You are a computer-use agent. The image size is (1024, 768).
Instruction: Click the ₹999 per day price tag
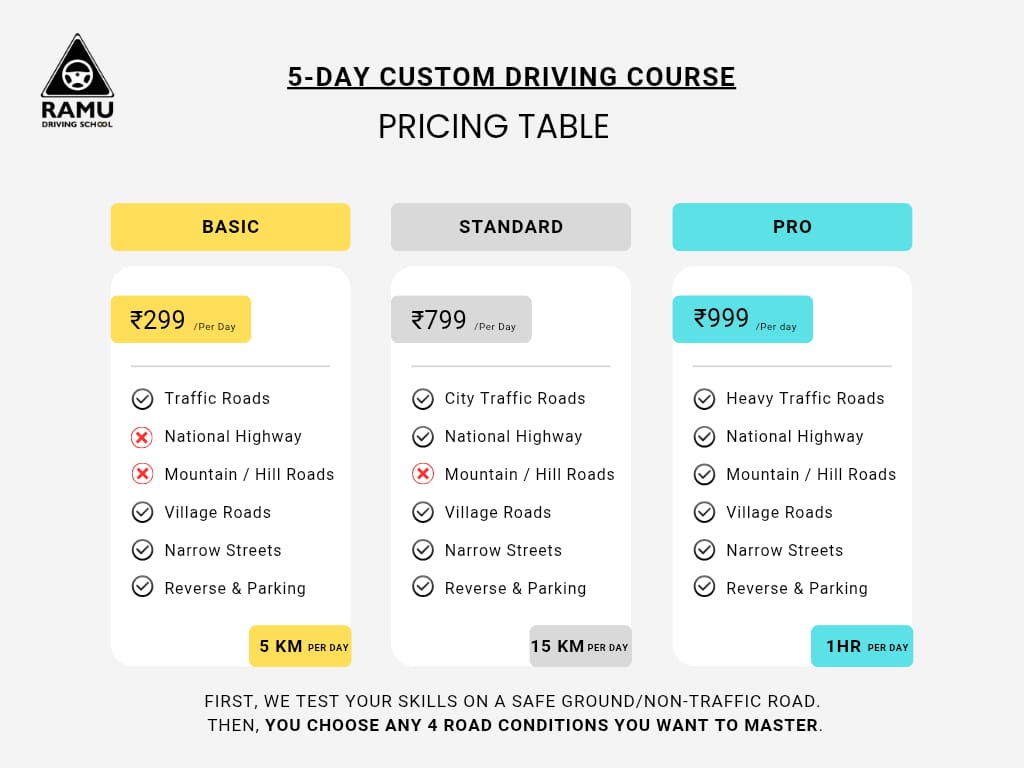[742, 320]
